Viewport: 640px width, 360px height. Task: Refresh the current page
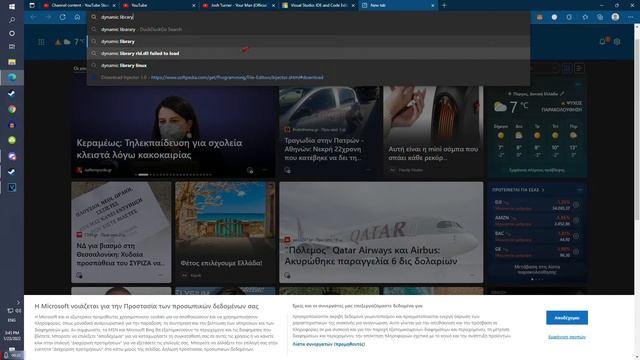[x=62, y=17]
